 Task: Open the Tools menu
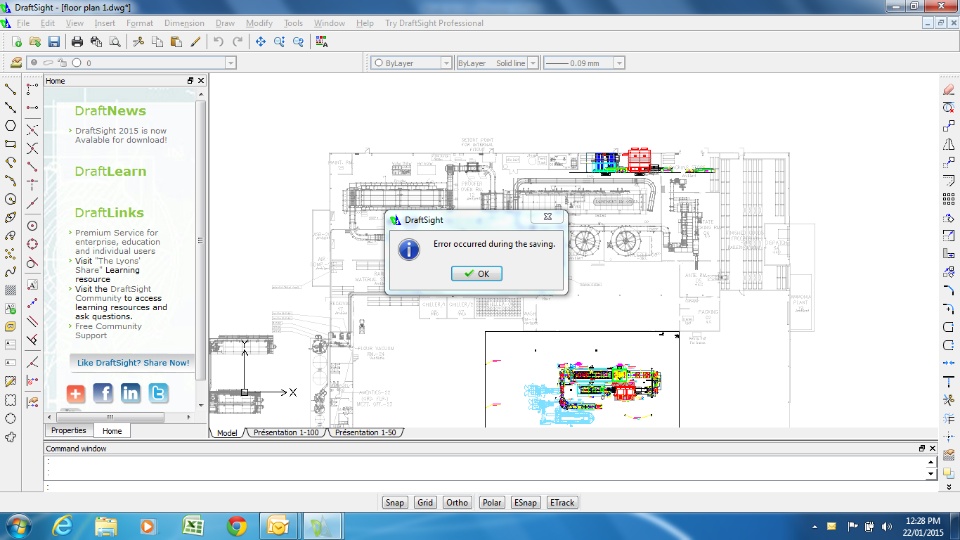(x=293, y=23)
